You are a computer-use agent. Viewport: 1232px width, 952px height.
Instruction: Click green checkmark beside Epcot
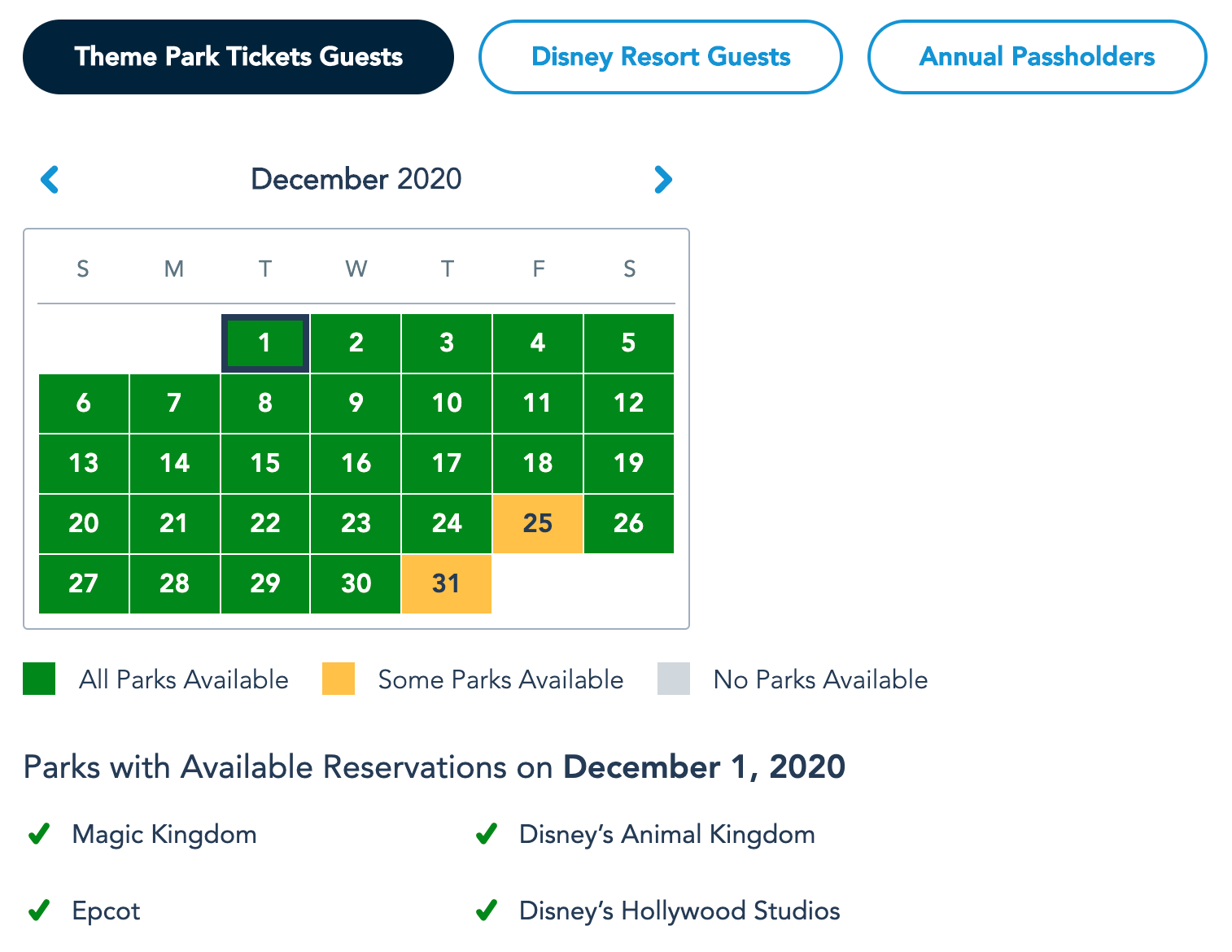(x=39, y=911)
